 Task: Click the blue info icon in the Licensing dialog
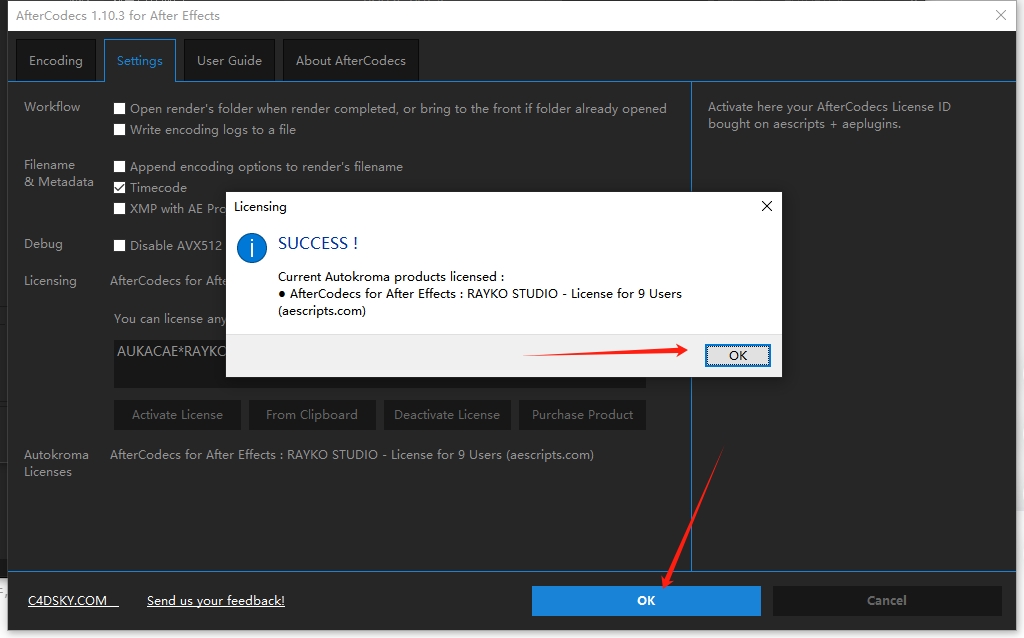tap(251, 248)
